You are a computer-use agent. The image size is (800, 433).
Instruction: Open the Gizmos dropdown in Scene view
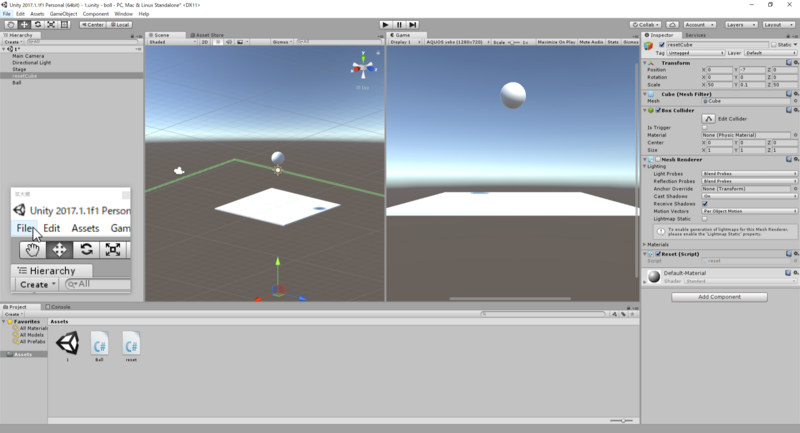point(282,42)
